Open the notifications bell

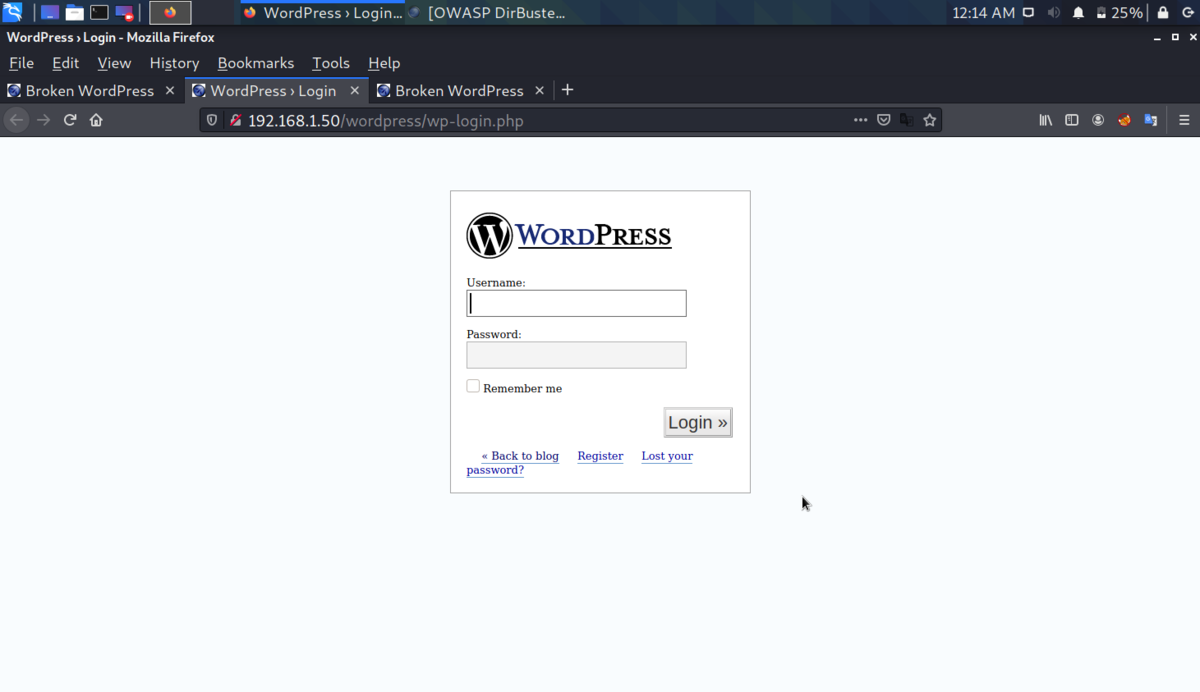1079,13
